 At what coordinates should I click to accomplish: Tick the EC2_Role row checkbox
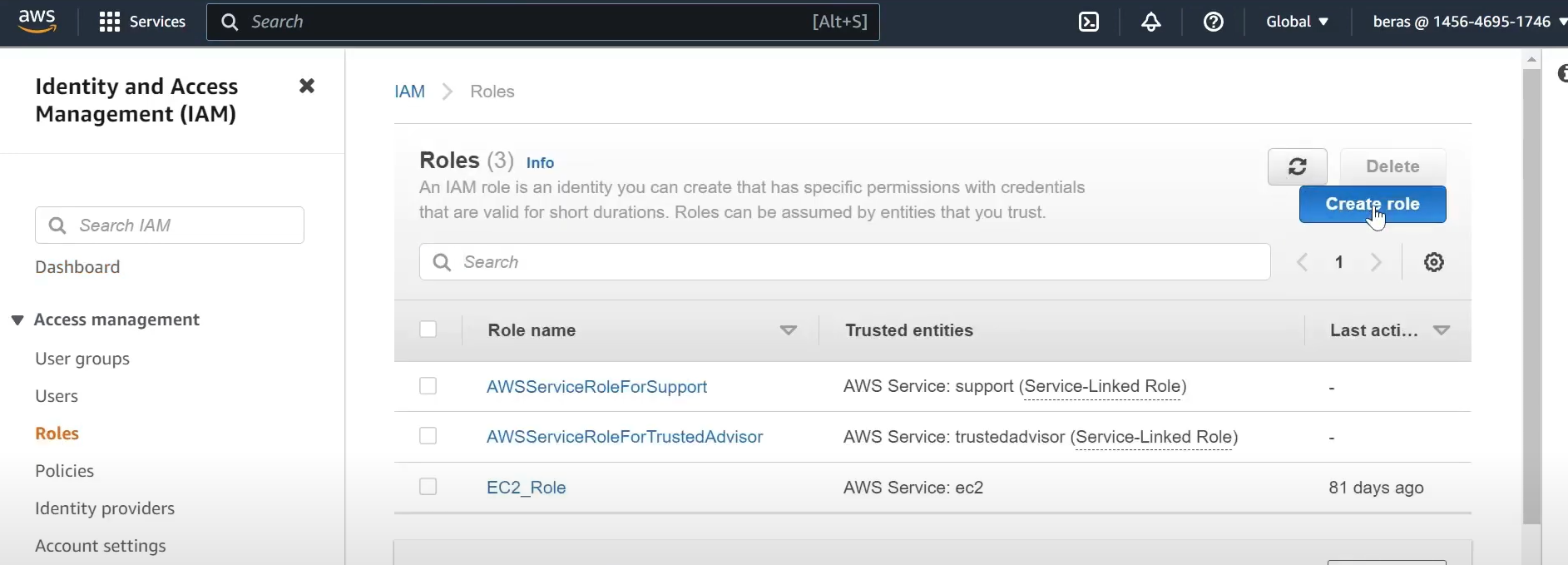pyautogui.click(x=428, y=487)
